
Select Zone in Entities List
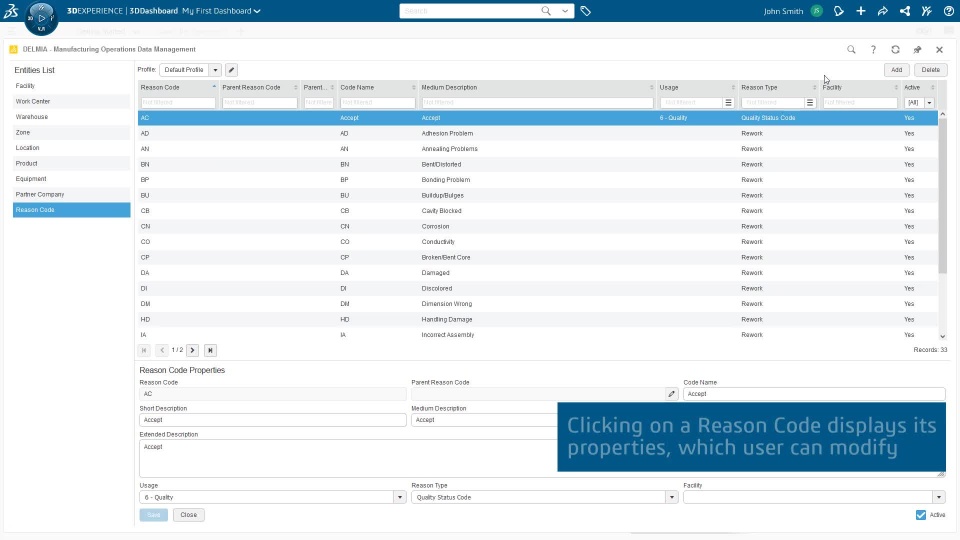tap(72, 132)
